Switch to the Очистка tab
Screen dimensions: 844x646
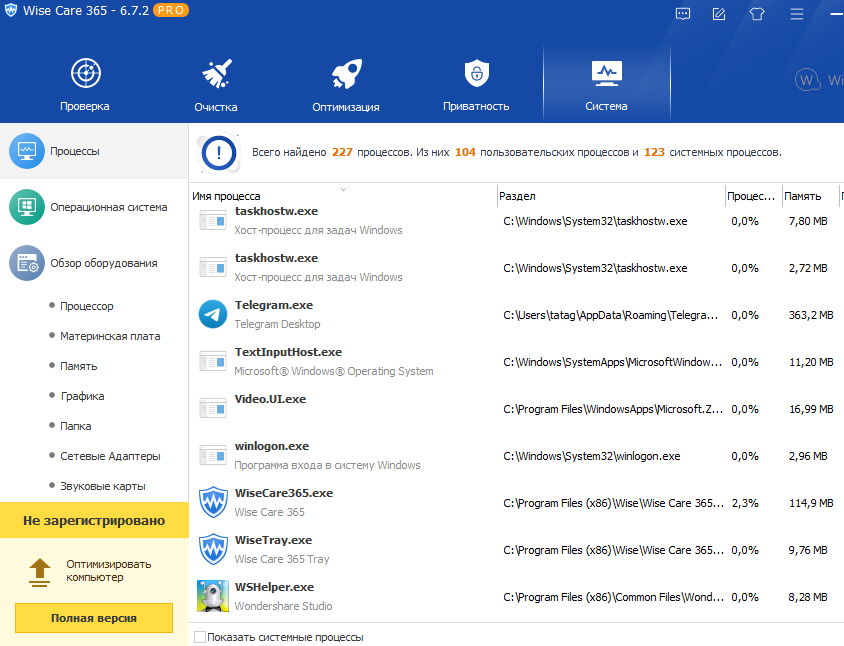[216, 84]
